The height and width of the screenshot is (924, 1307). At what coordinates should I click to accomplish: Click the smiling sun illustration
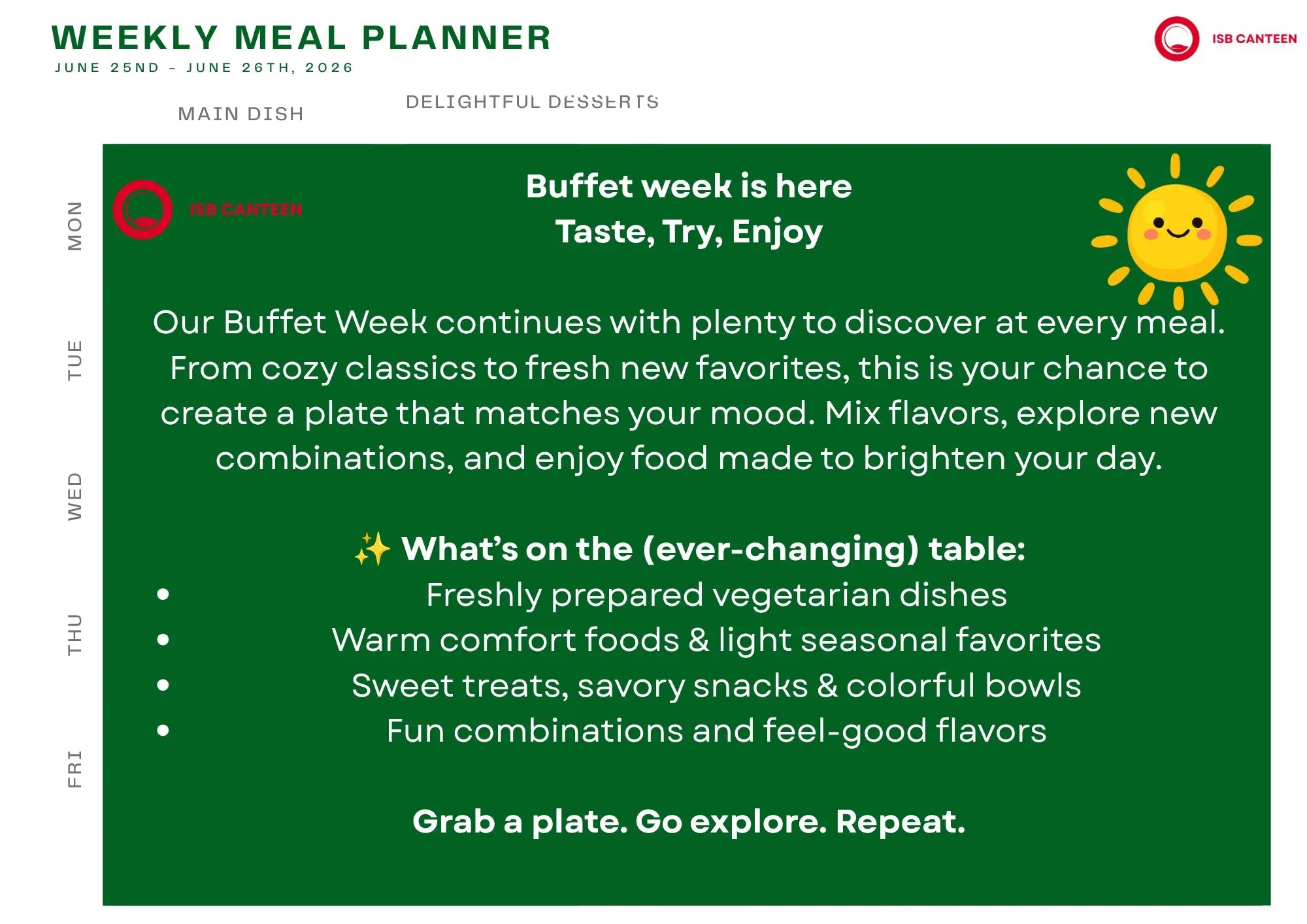click(x=1176, y=231)
